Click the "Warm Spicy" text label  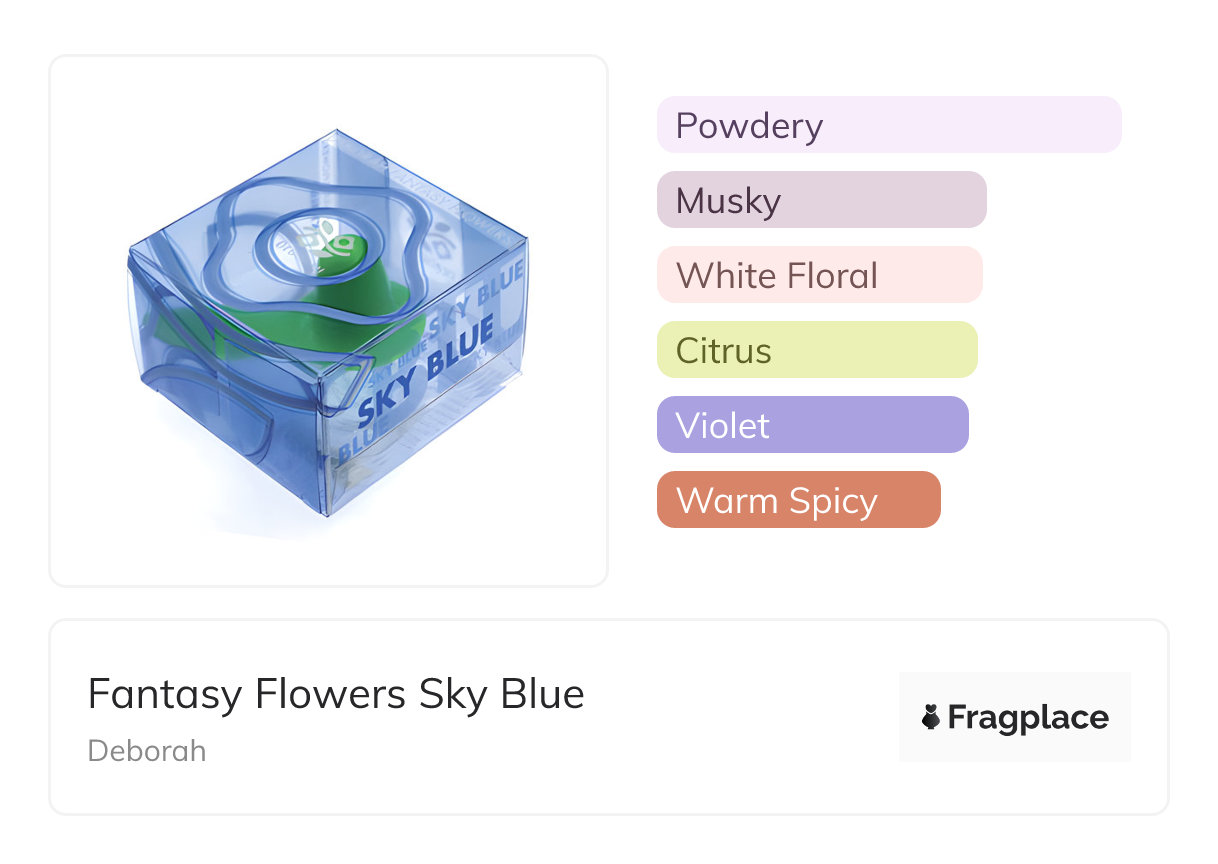point(776,501)
